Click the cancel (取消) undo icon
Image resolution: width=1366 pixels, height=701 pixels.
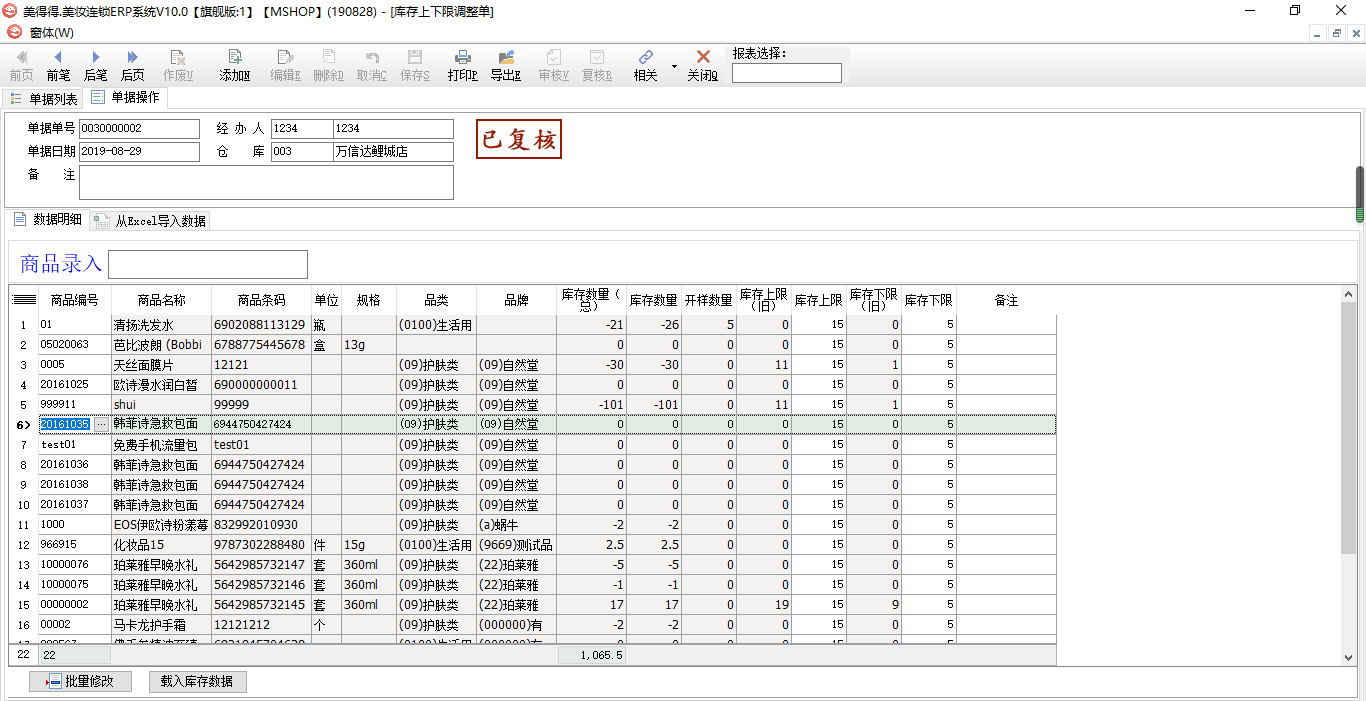(372, 58)
